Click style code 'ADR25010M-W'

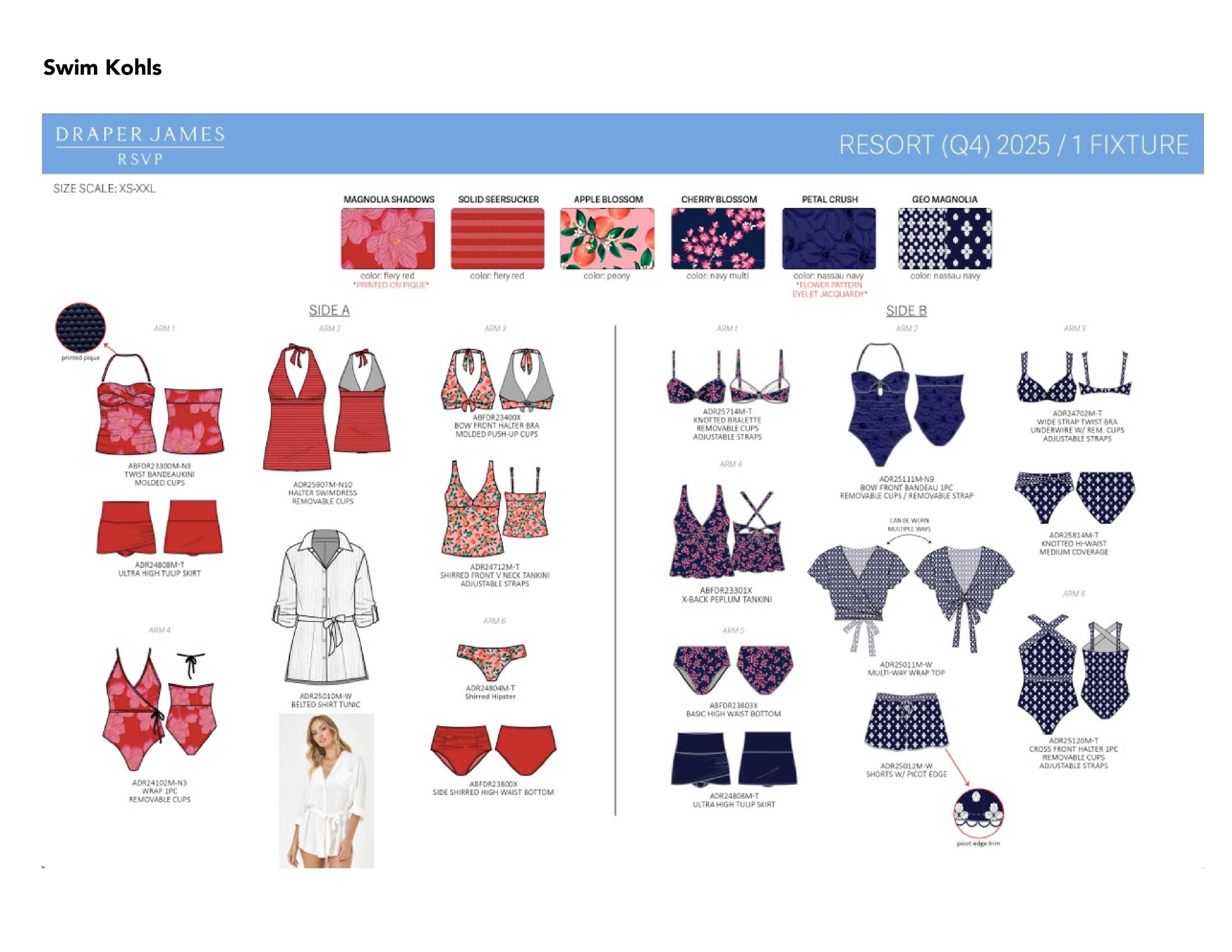(325, 696)
